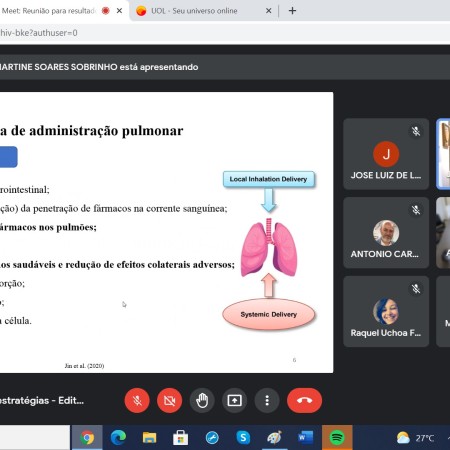Click muted mic icon on Raquel Uchoa tile
450x450 pixels.
(416, 289)
